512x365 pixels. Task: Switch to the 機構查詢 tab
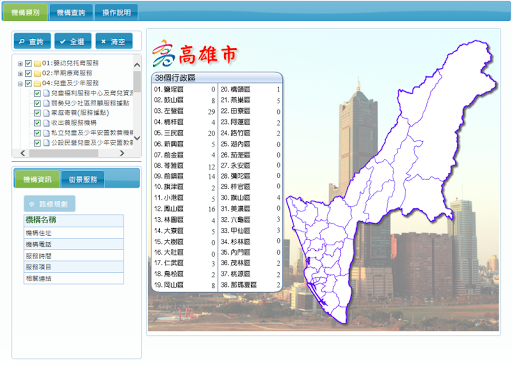[x=71, y=13]
